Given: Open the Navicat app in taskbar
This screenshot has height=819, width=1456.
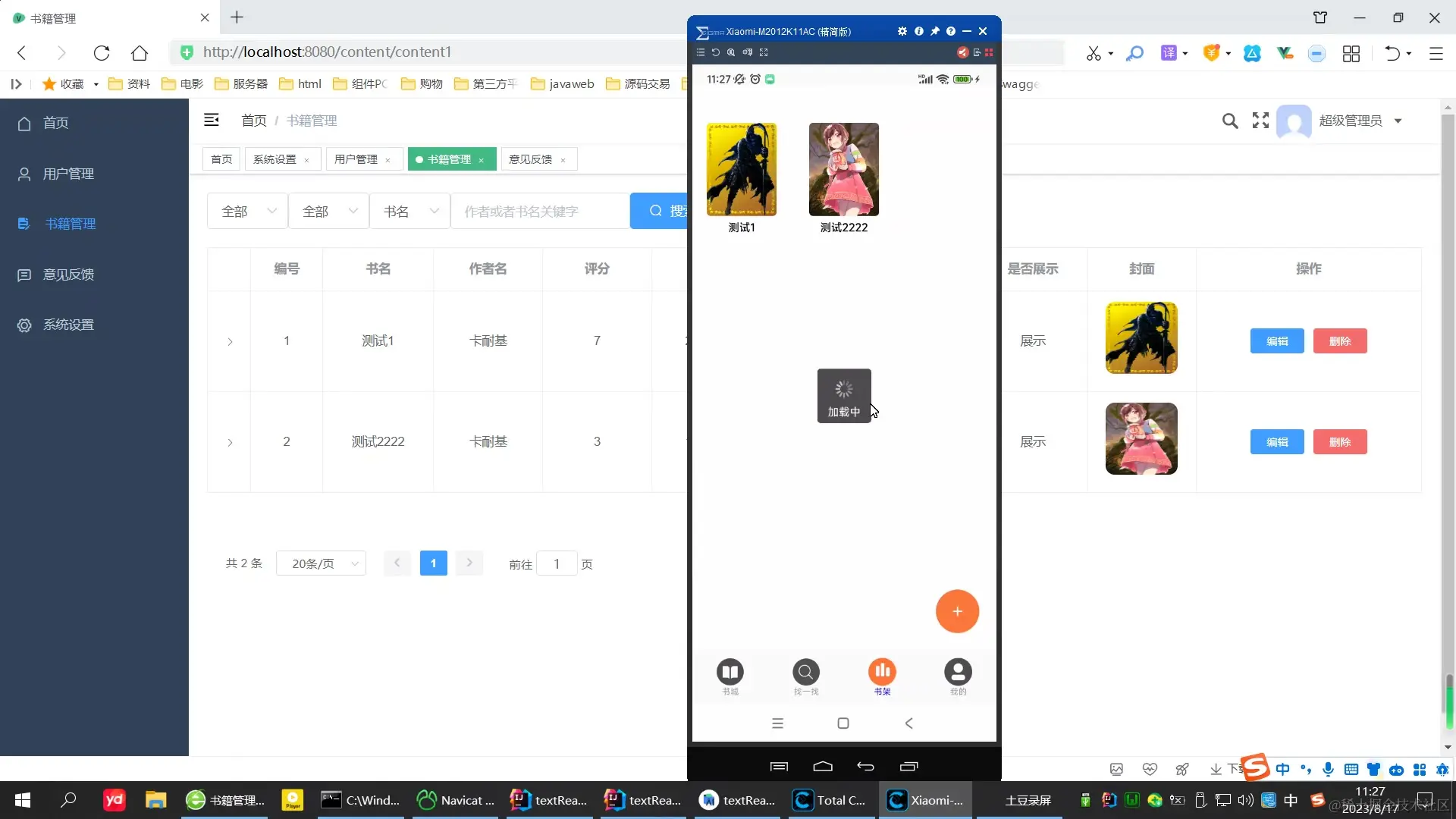Looking at the screenshot, I should pos(456,800).
